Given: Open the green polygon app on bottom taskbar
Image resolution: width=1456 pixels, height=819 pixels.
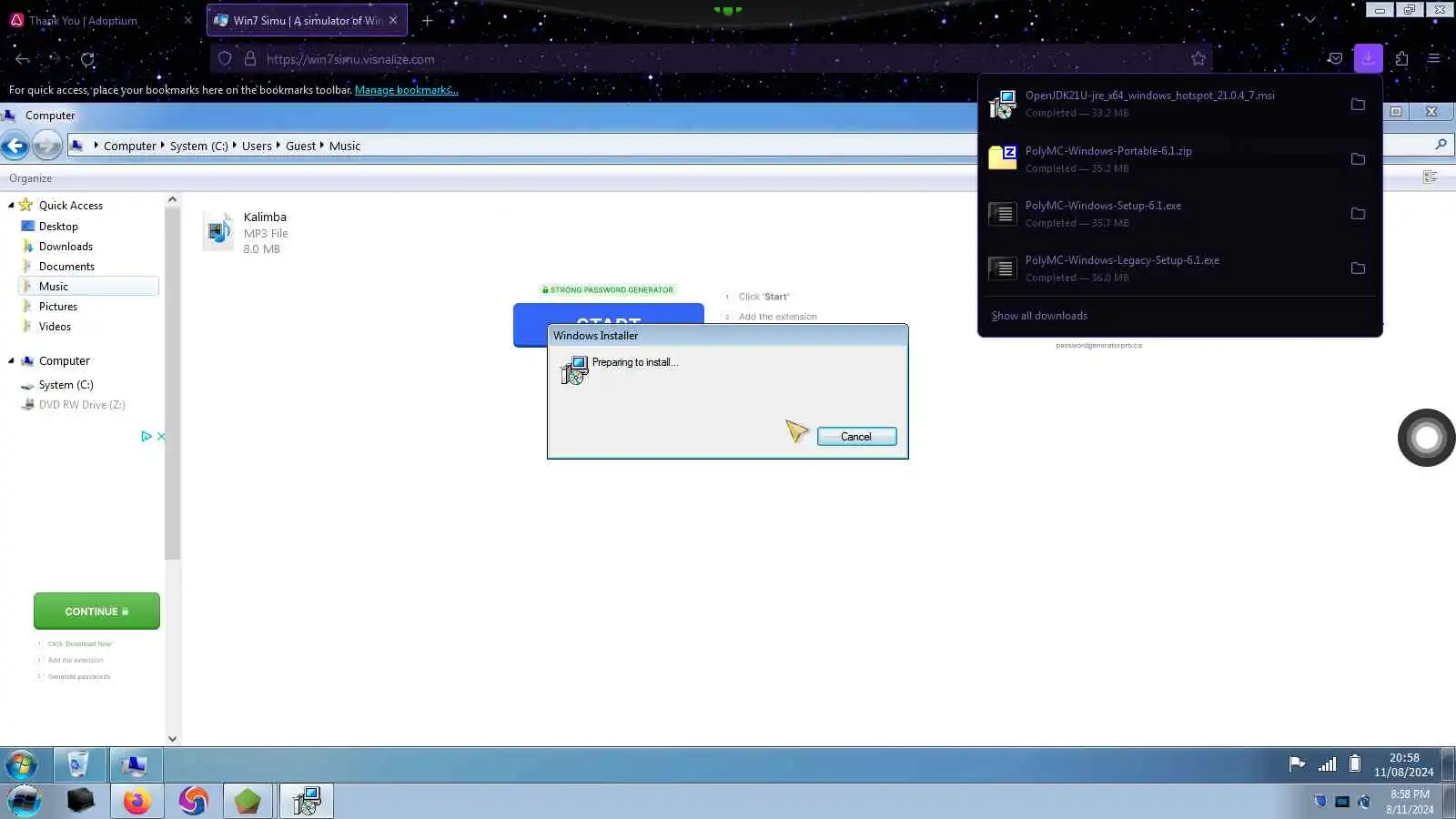Looking at the screenshot, I should click(248, 801).
